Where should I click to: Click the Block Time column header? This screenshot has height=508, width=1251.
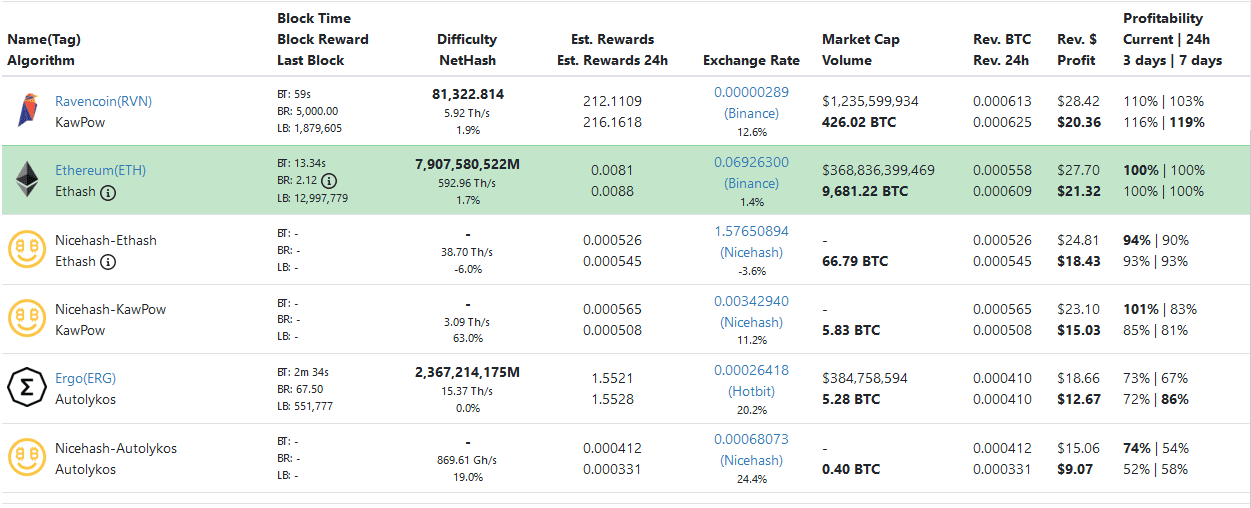[314, 18]
